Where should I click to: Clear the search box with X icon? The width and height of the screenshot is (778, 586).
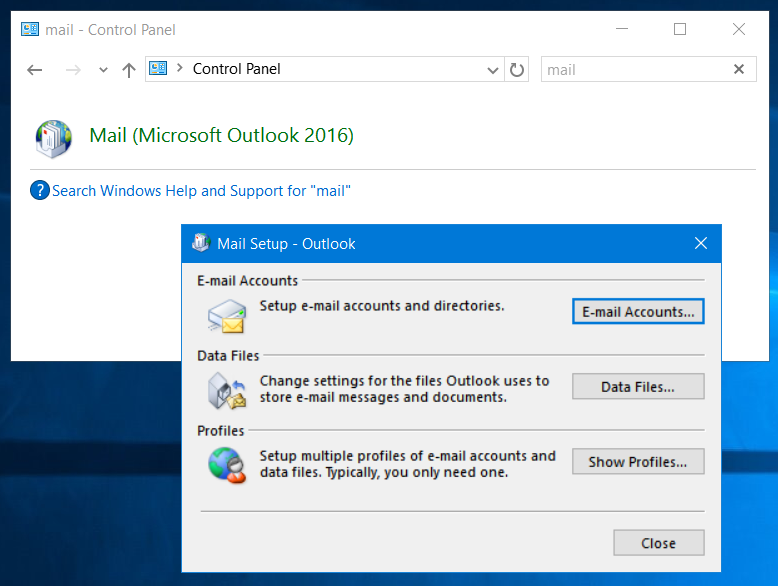tap(739, 70)
